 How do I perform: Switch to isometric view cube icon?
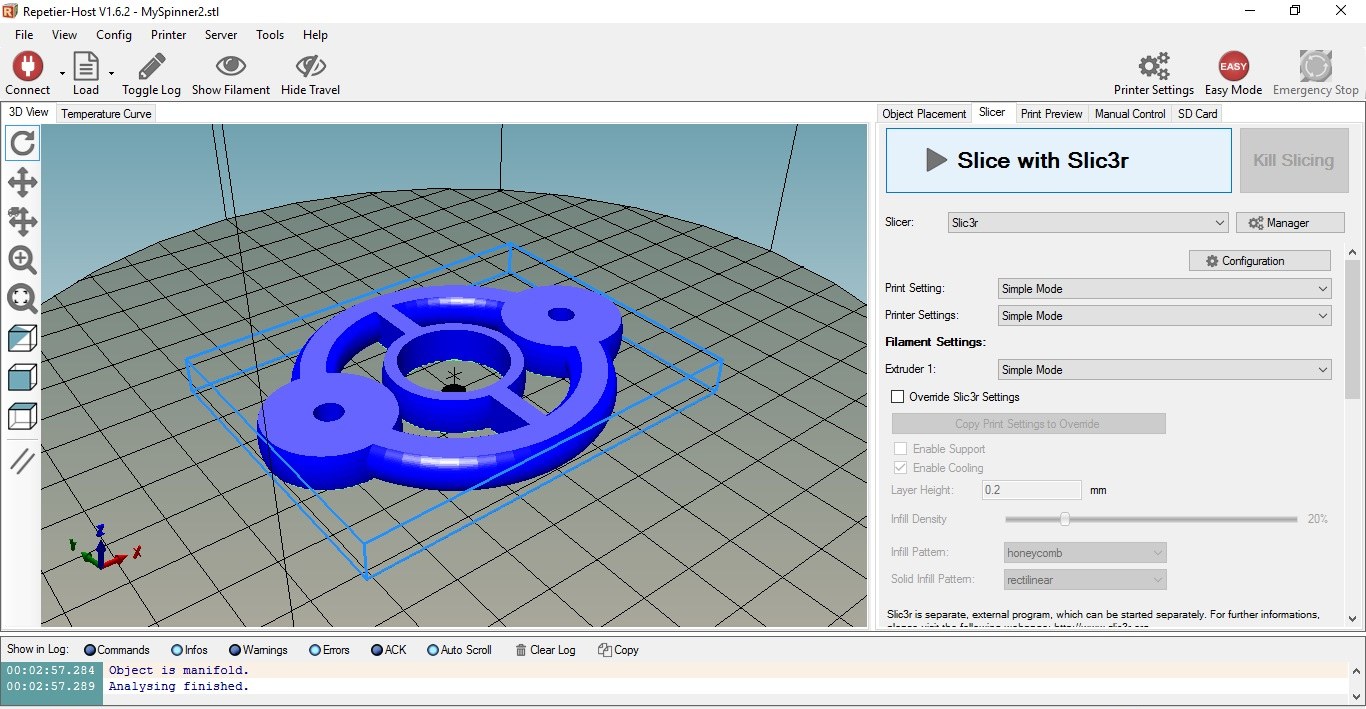pyautogui.click(x=22, y=338)
